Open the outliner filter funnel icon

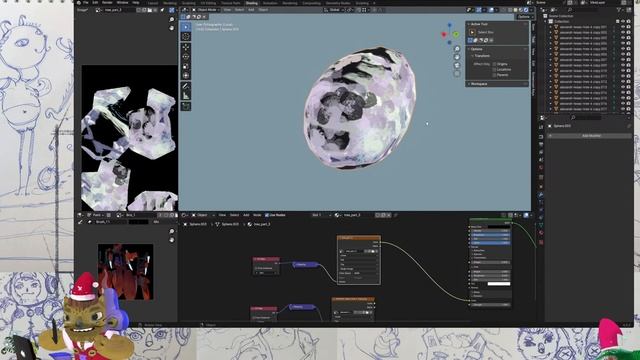pos(620,10)
